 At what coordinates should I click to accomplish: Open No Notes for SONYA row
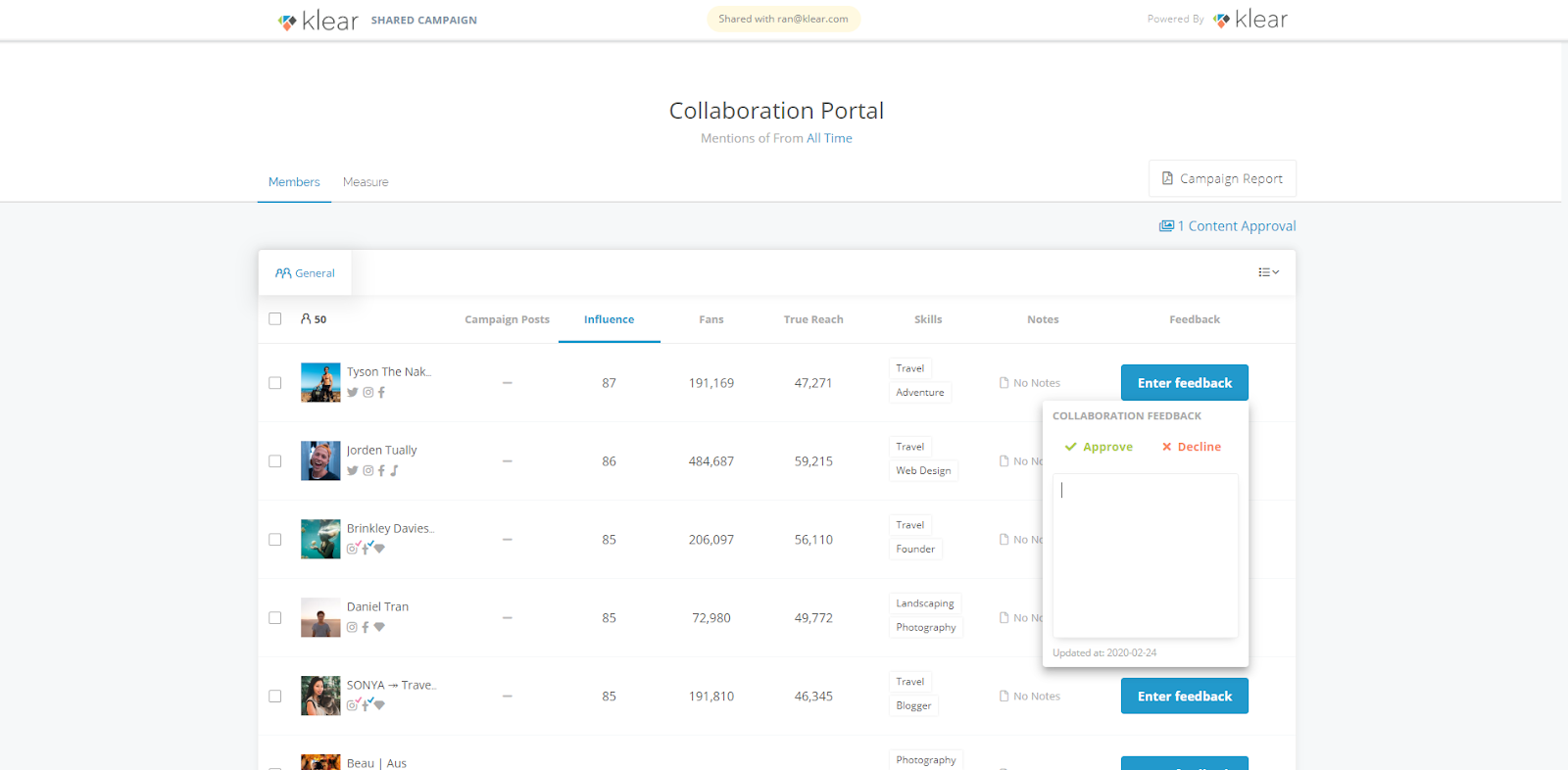point(1029,697)
